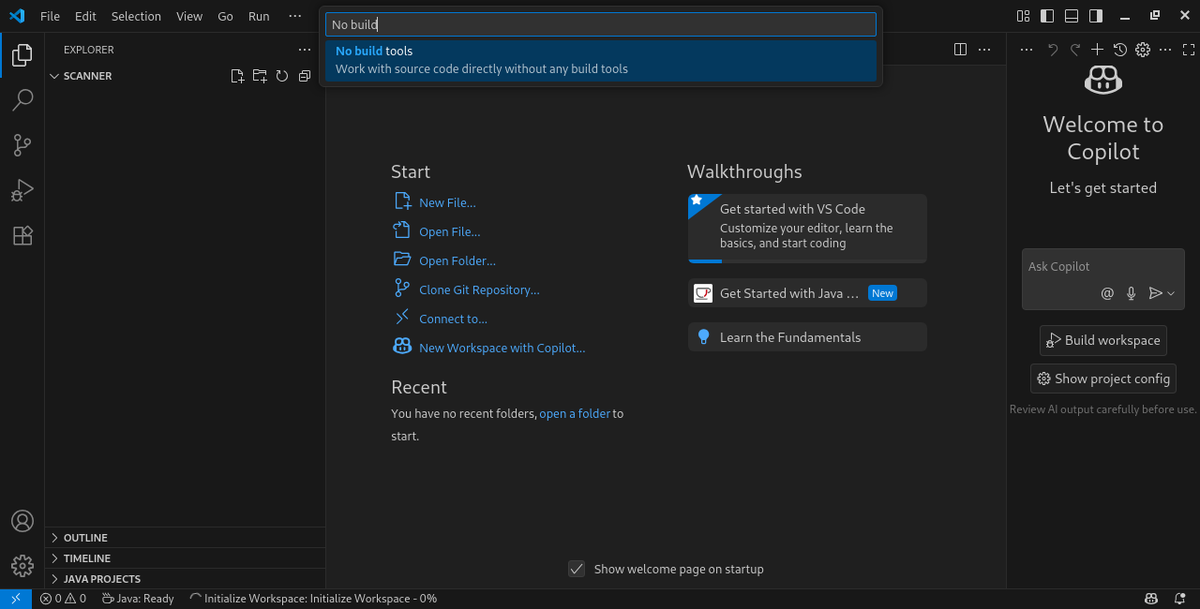The height and width of the screenshot is (609, 1200).
Task: Click the New File icon in Explorer
Action: tap(237, 76)
